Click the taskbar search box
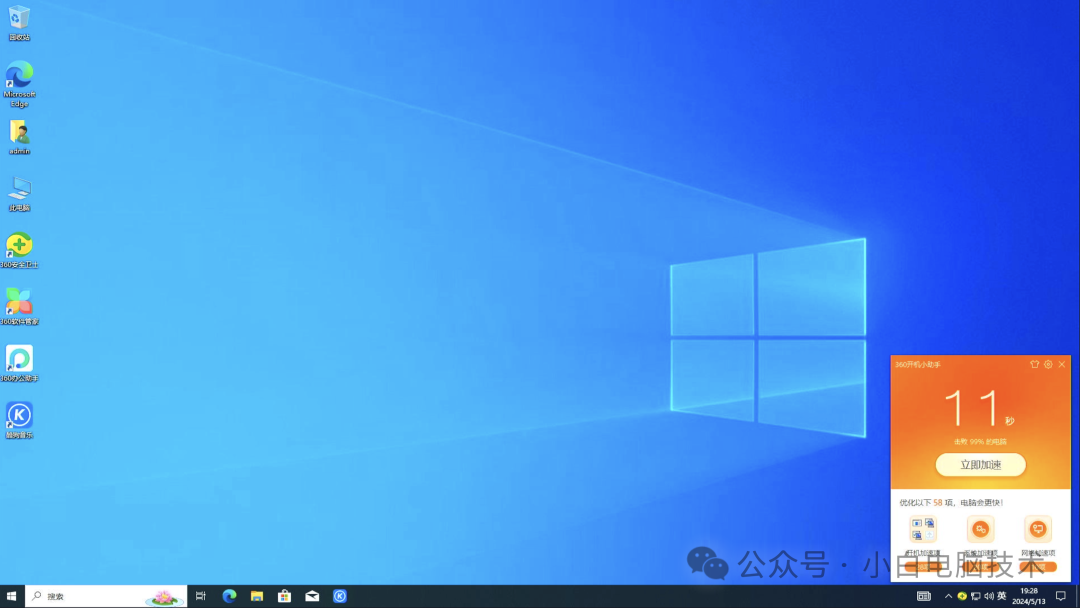Viewport: 1080px width, 608px height. [x=106, y=596]
